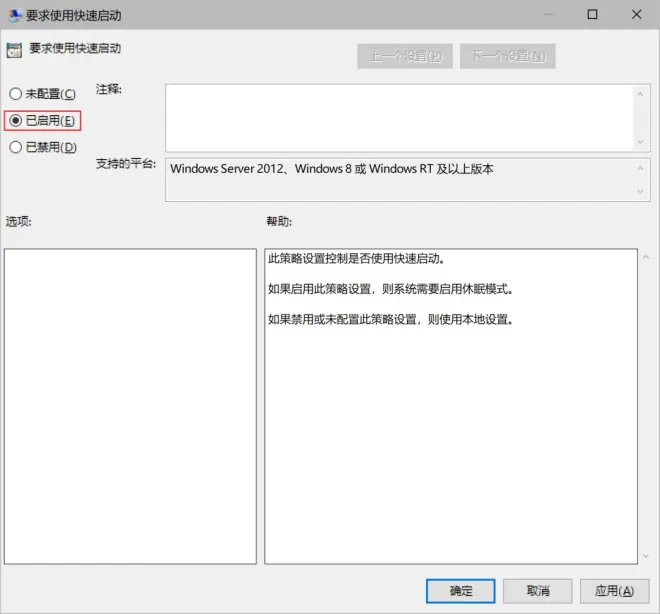660x614 pixels.
Task: Click the heading text 要求使用快速启动 below title bar
Action: 75,48
